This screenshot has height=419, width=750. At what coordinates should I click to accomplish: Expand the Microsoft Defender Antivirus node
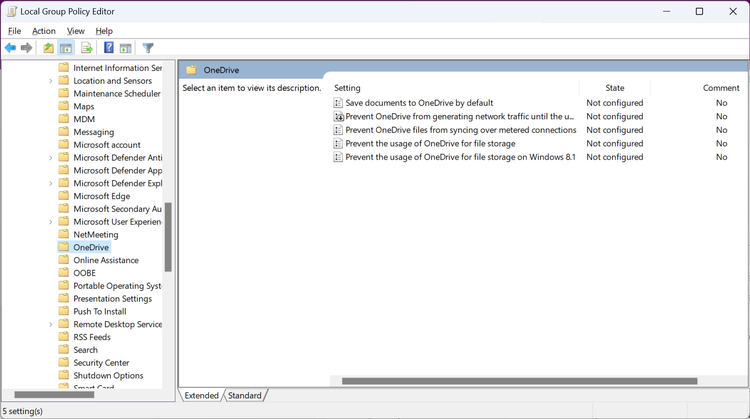(51, 157)
